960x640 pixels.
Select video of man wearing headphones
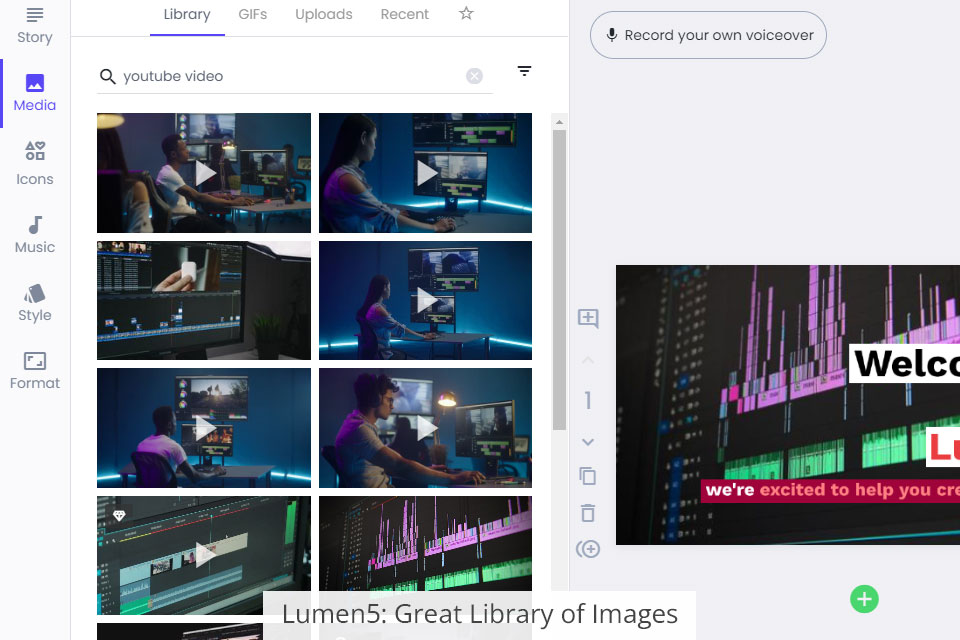425,427
